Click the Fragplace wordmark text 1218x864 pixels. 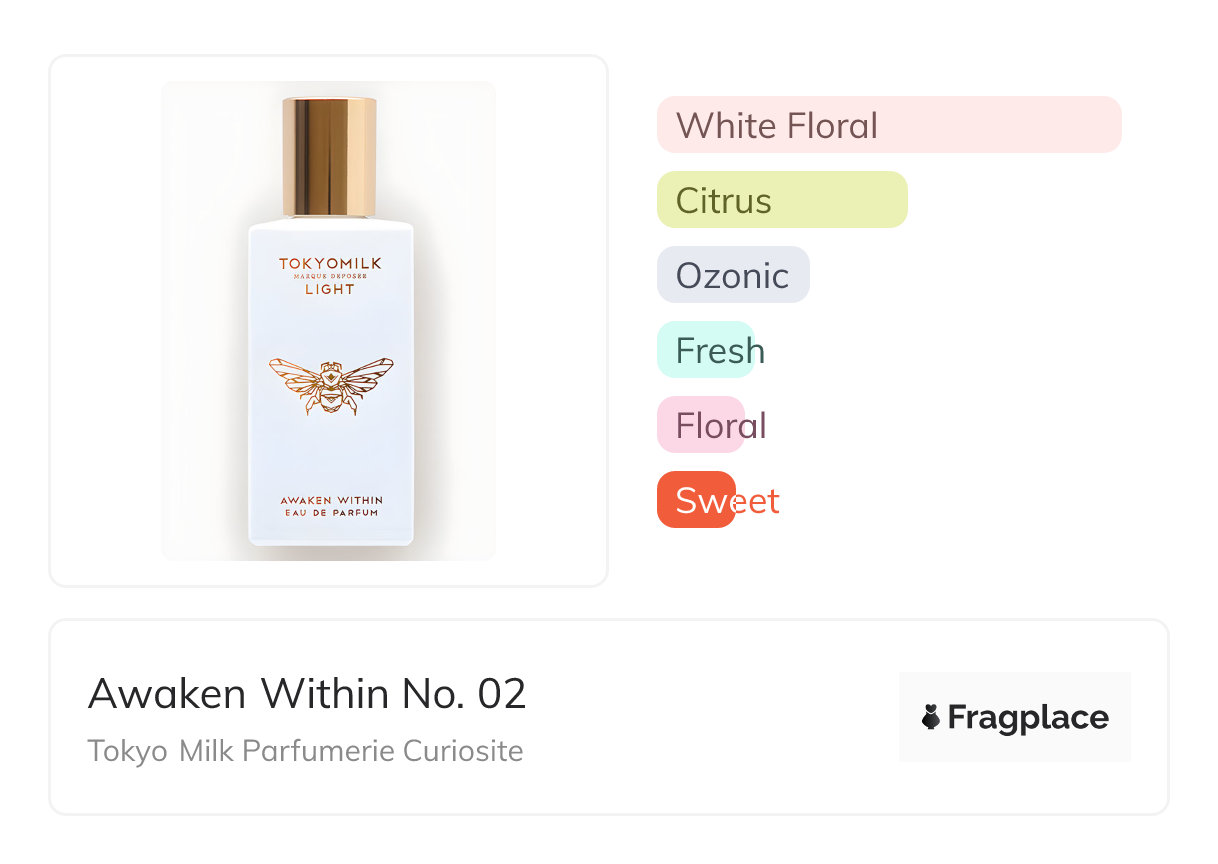pos(1028,717)
